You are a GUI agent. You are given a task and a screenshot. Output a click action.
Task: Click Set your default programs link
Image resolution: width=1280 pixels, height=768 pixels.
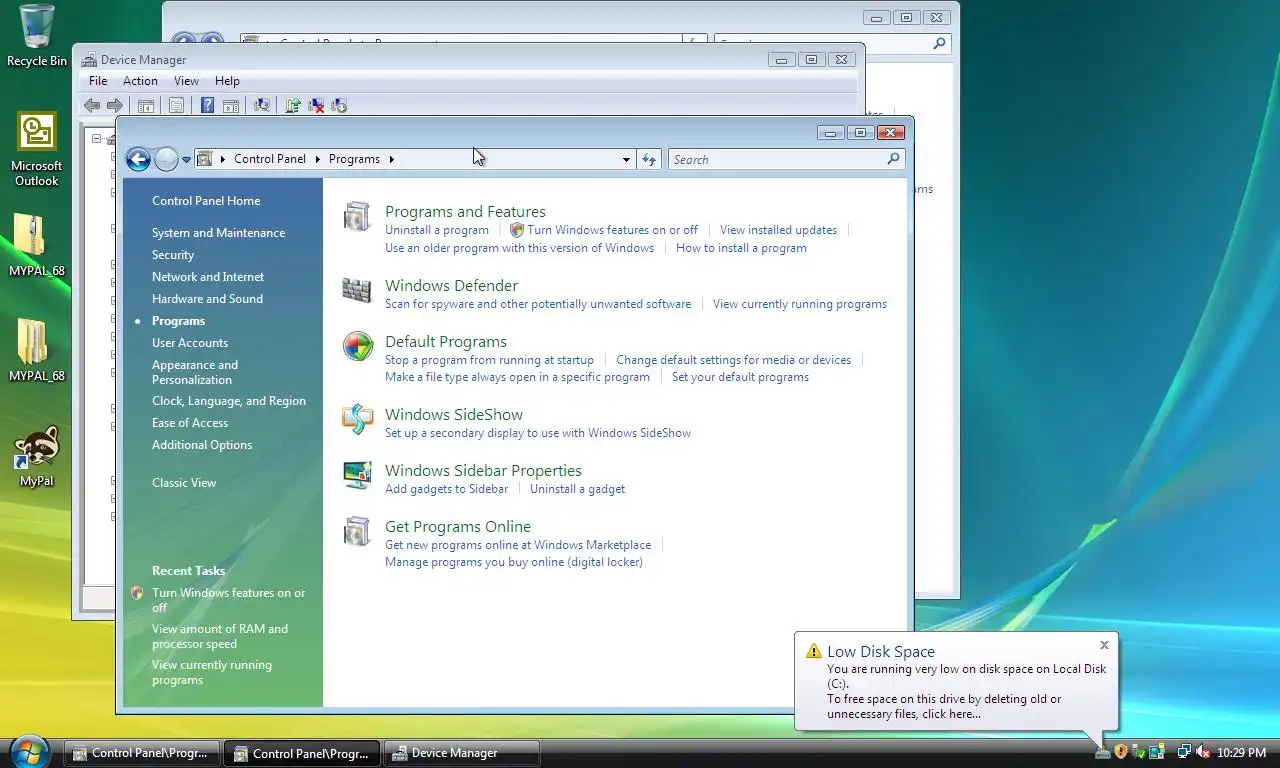[740, 377]
